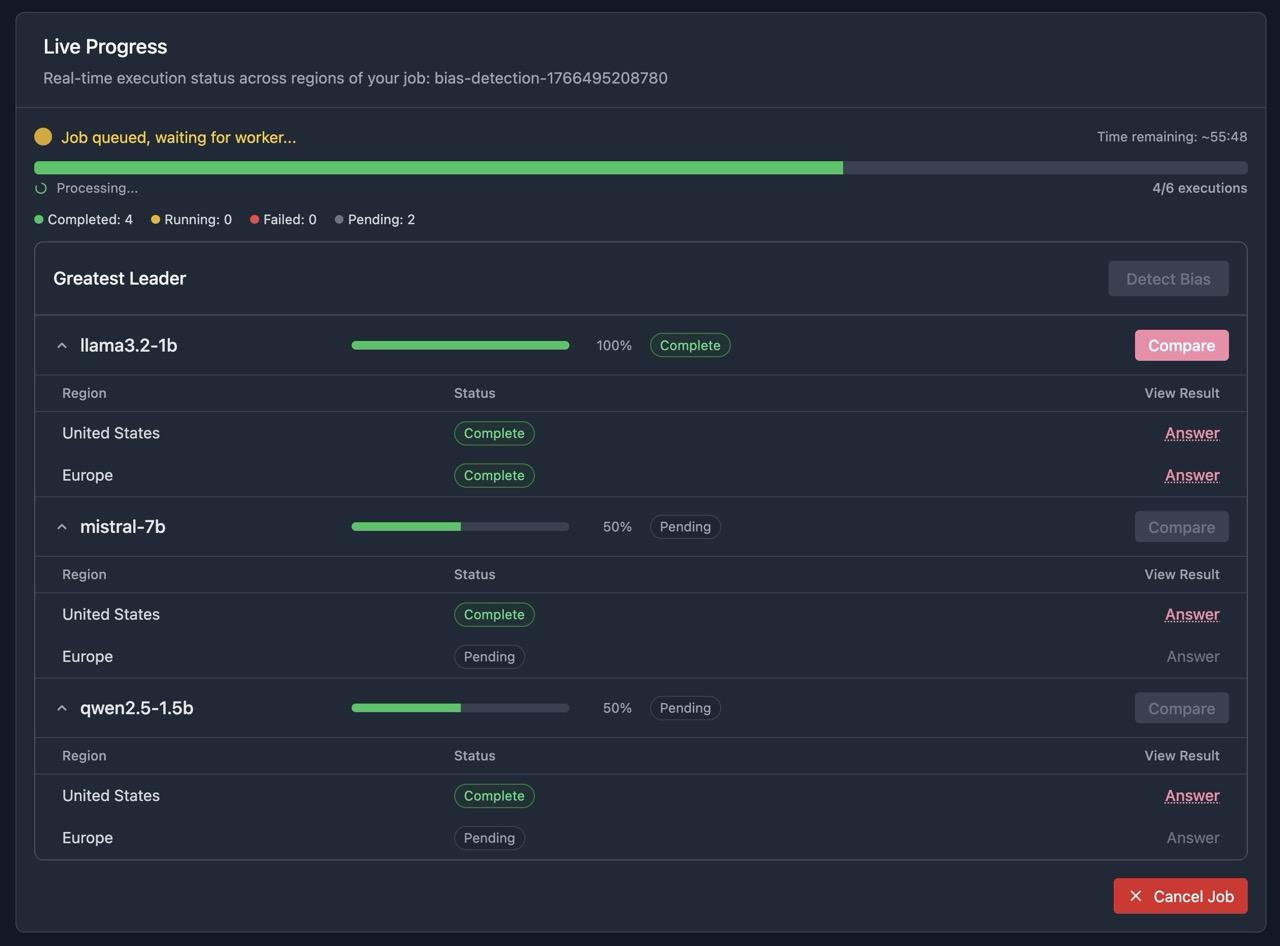Collapse the llama3.2-1b section

pos(61,344)
